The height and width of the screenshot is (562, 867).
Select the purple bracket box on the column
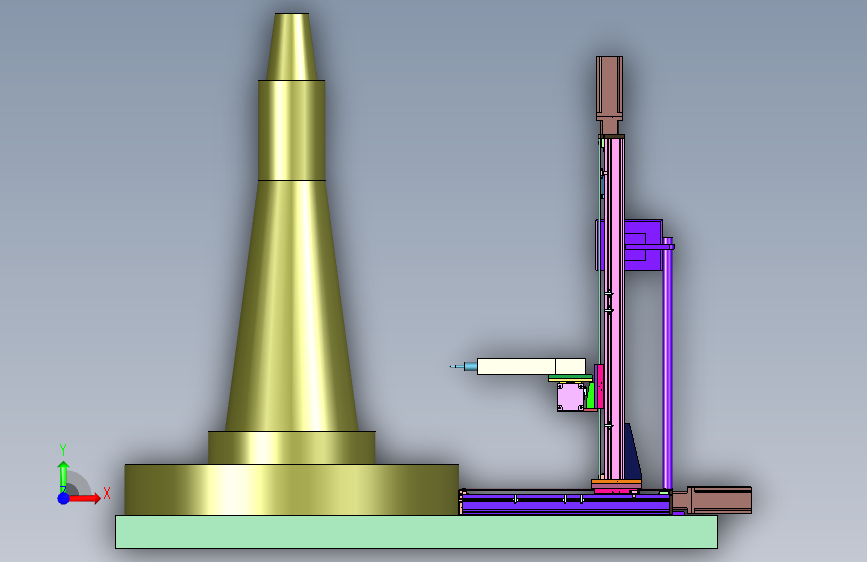643,245
